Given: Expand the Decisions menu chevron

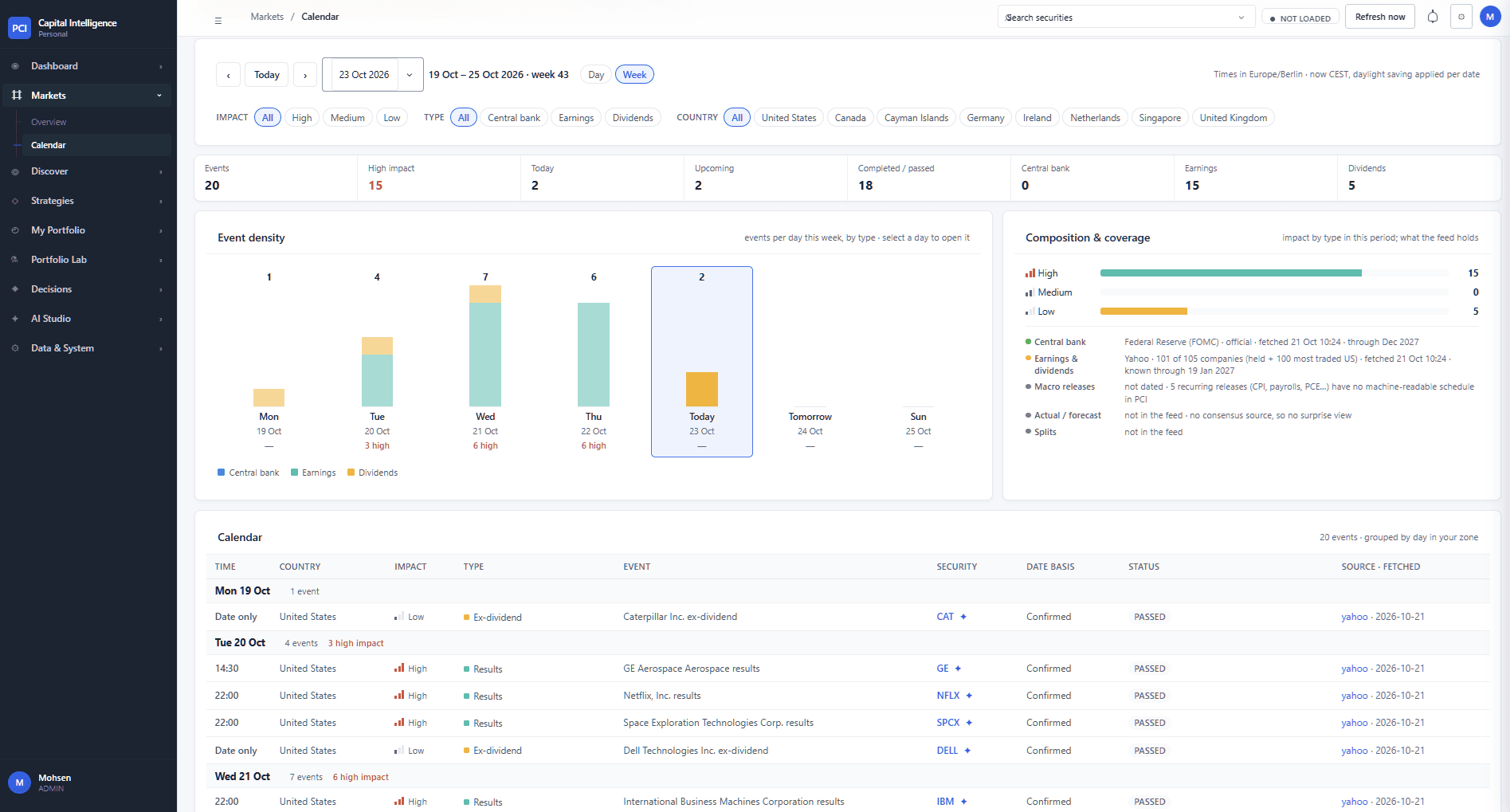Looking at the screenshot, I should click(x=160, y=290).
